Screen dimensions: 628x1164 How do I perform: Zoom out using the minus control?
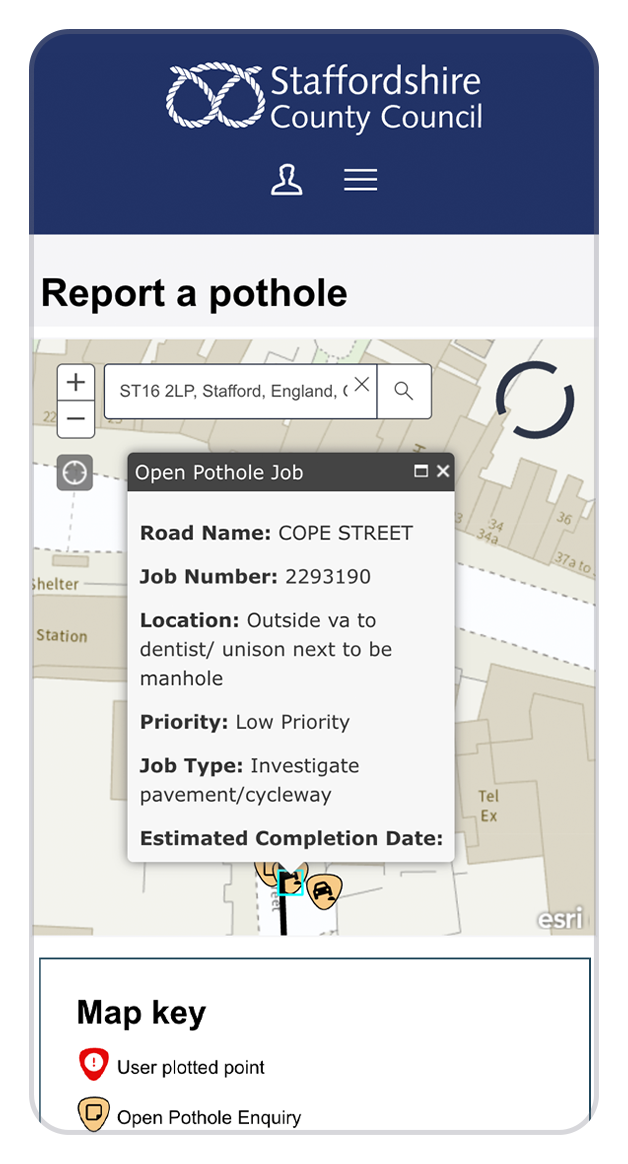tap(76, 418)
